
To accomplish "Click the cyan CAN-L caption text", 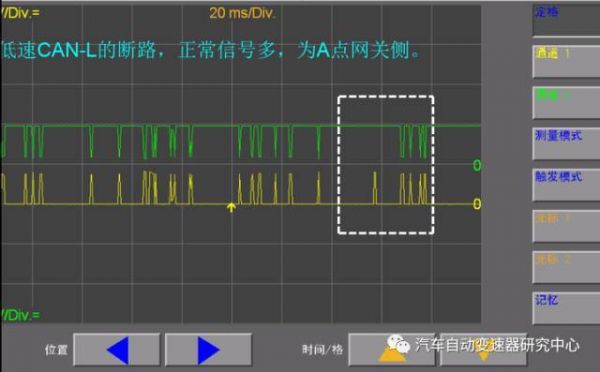I will 210,50.
